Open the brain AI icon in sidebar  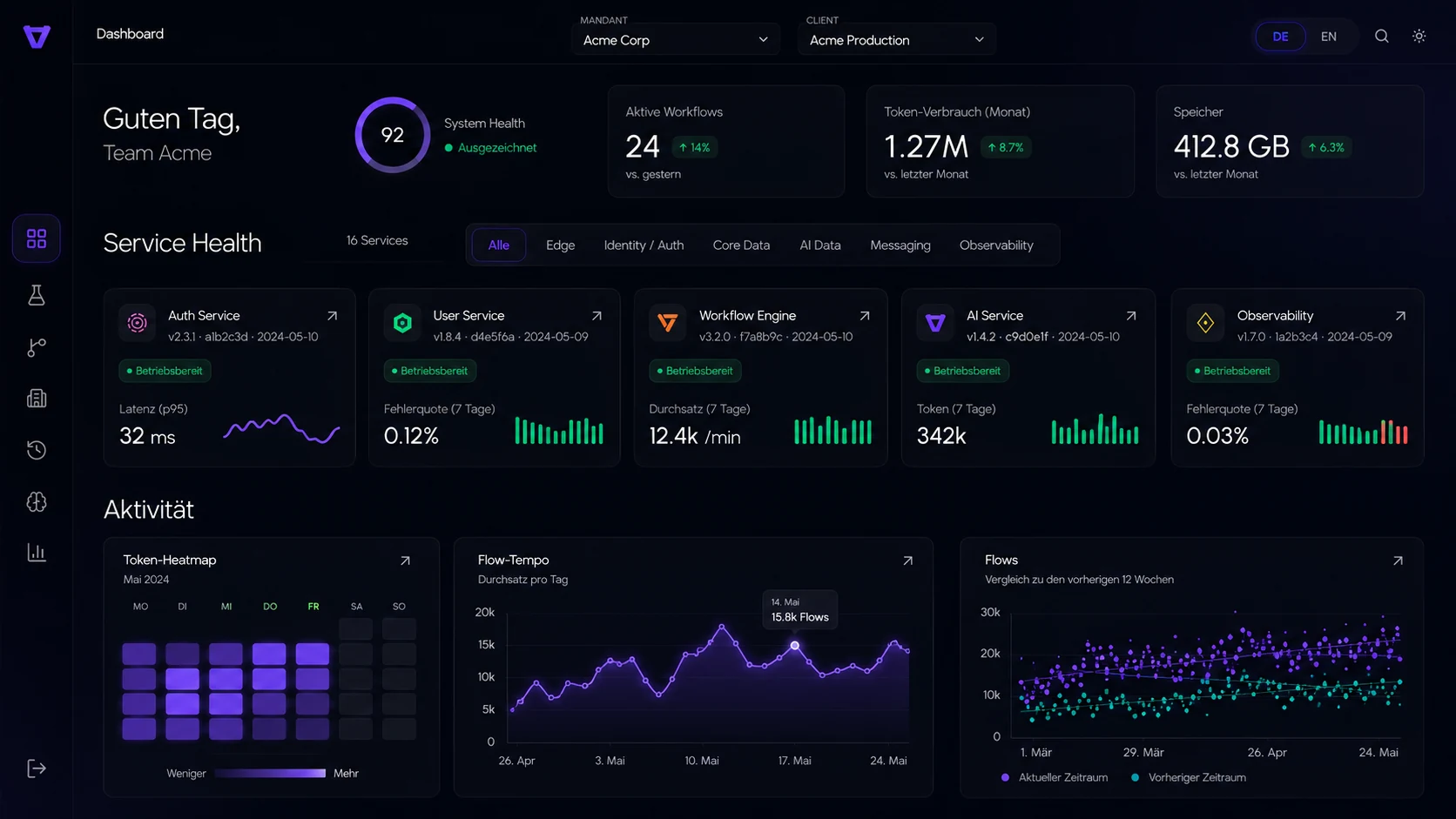pos(37,502)
